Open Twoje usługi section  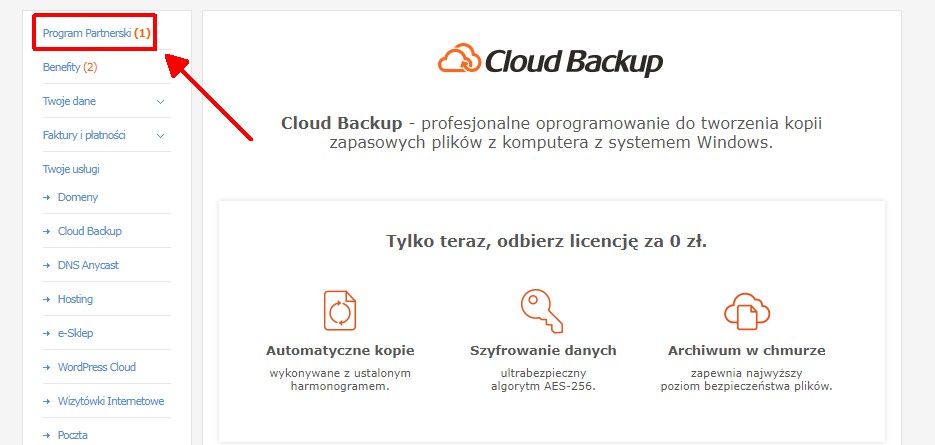[x=71, y=169]
